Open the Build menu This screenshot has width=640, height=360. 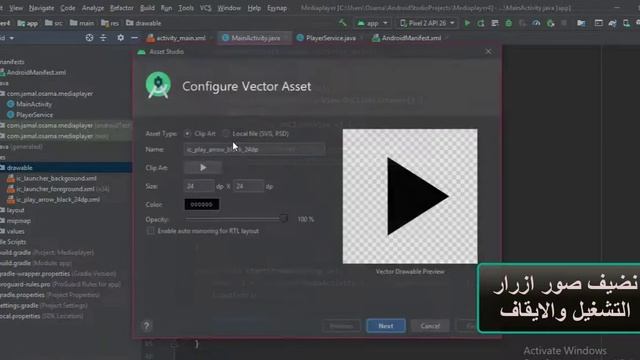click(147, 8)
